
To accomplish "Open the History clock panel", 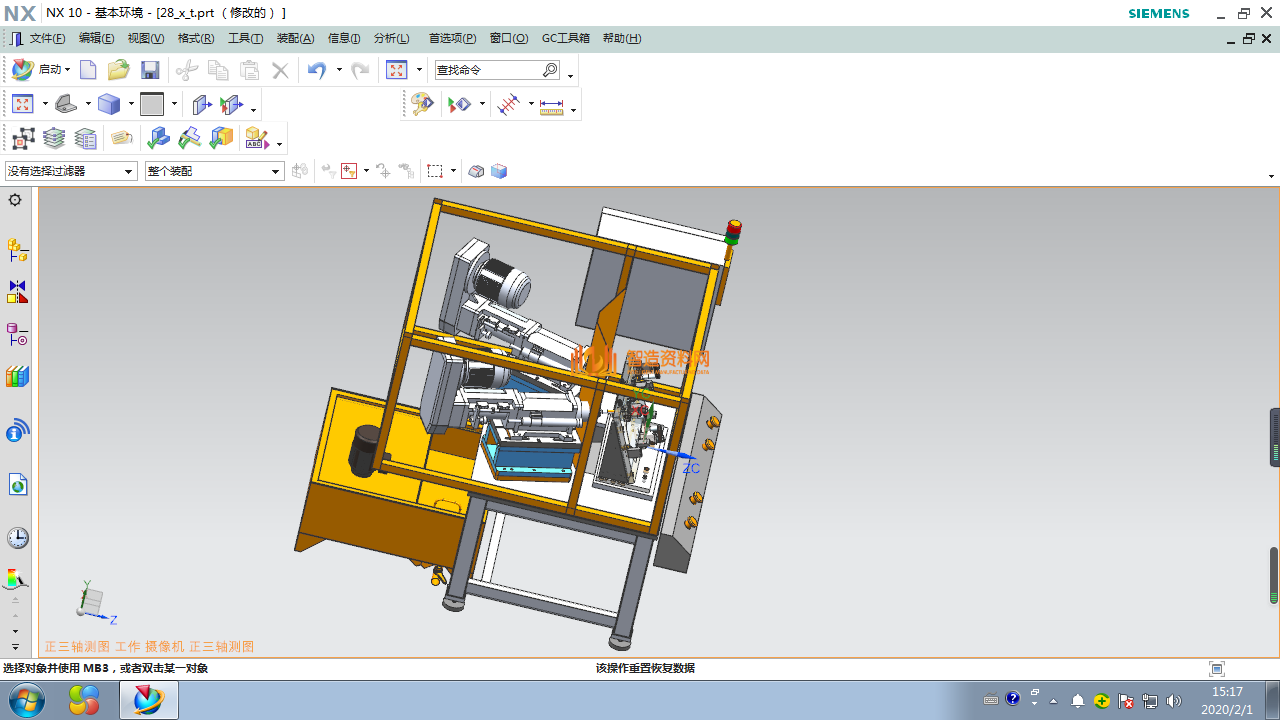I will point(17,538).
